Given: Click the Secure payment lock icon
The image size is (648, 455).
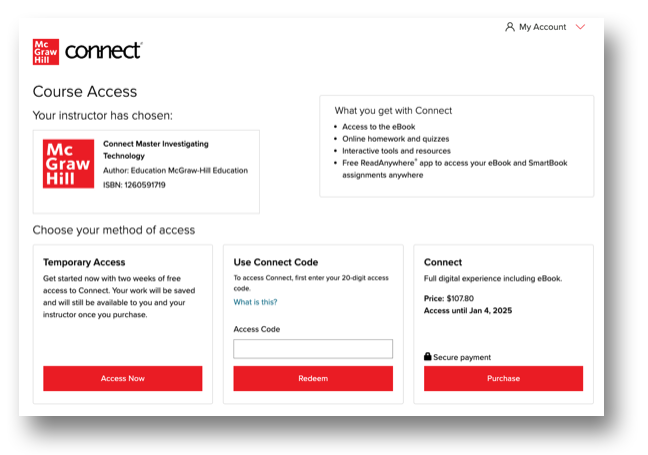Looking at the screenshot, I should point(428,357).
